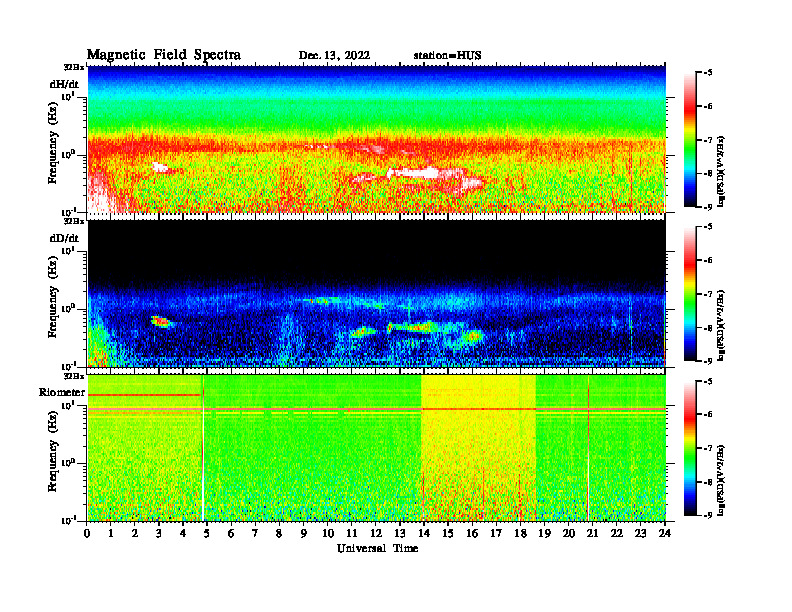Click the time-axis tick label "6"
The width and height of the screenshot is (792, 612).
(x=232, y=534)
